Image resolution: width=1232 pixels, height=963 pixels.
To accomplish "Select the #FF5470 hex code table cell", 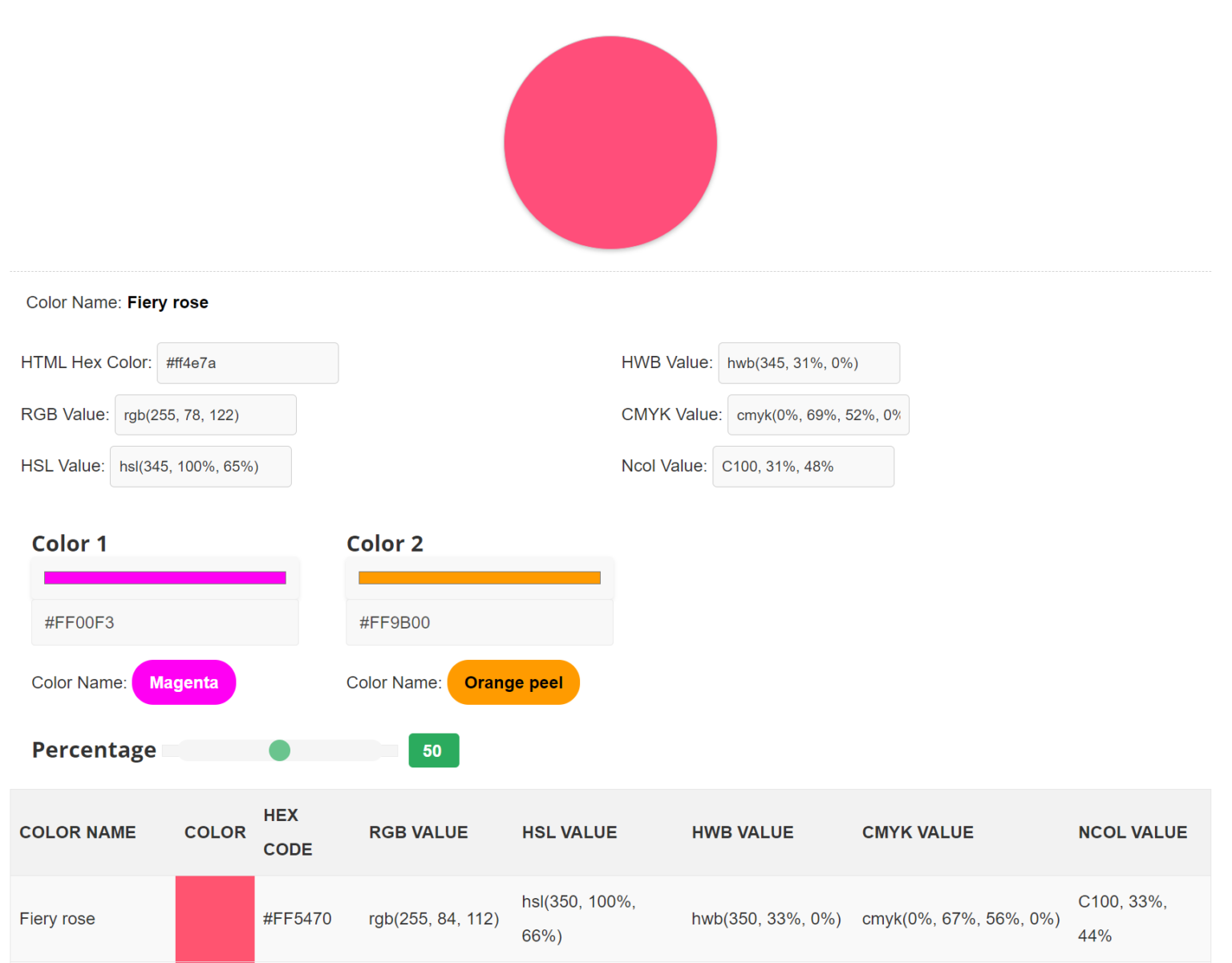I will coord(296,919).
